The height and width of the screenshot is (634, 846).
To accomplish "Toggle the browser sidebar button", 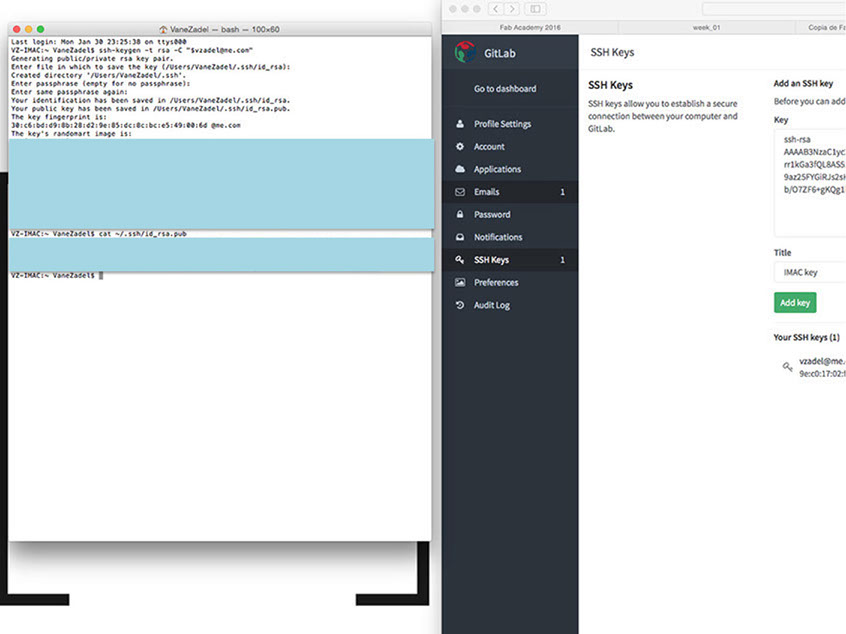I will pos(535,9).
